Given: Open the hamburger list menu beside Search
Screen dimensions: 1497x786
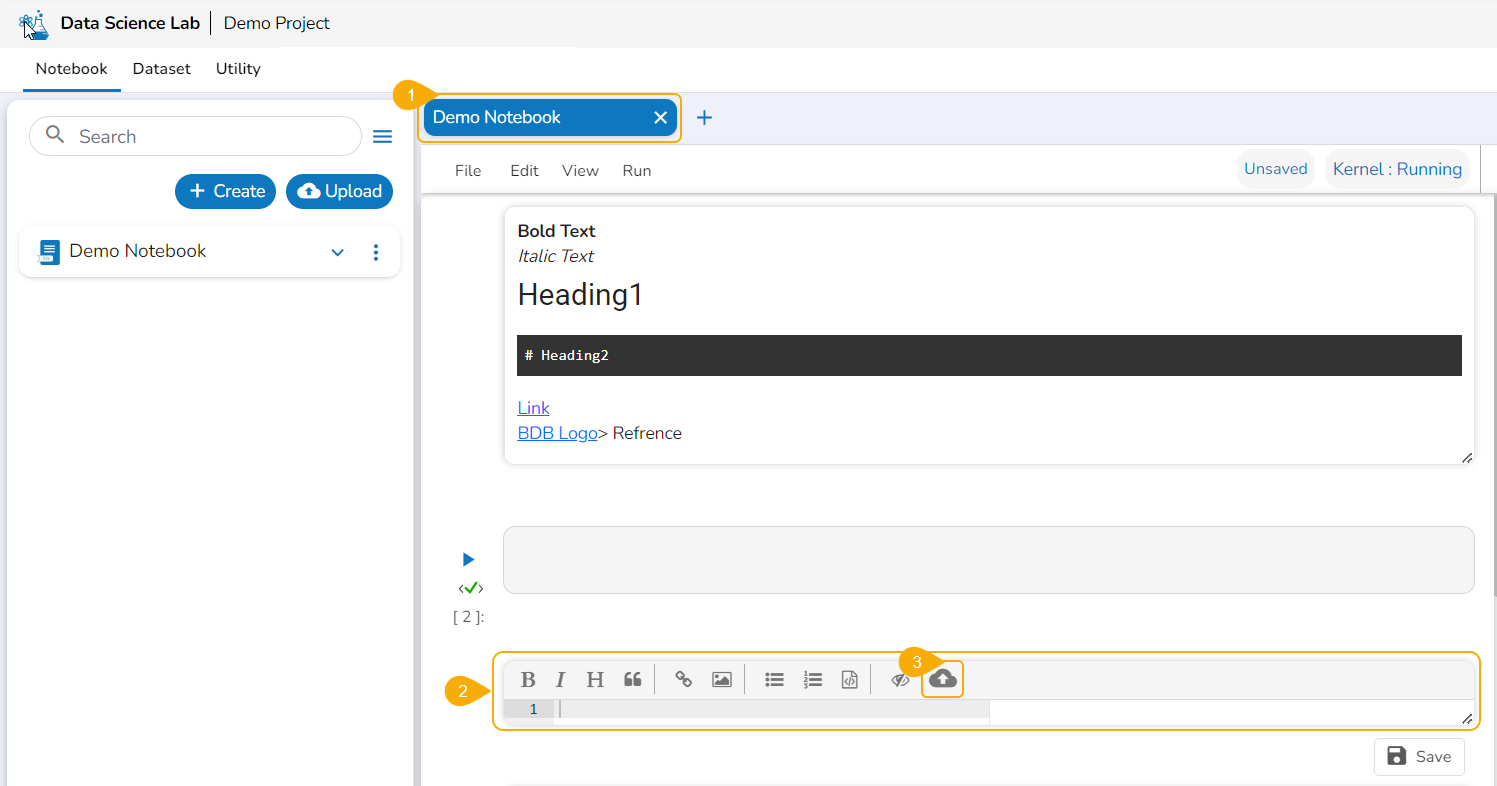Looking at the screenshot, I should click(382, 136).
